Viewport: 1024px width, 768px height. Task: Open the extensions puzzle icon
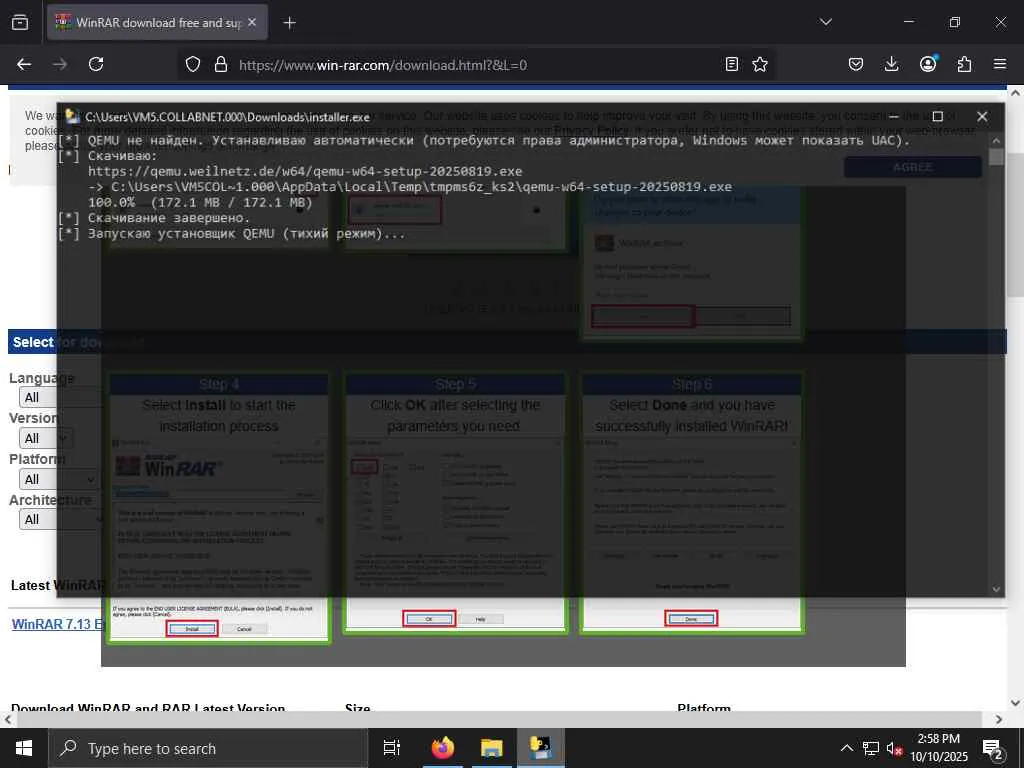(x=964, y=64)
